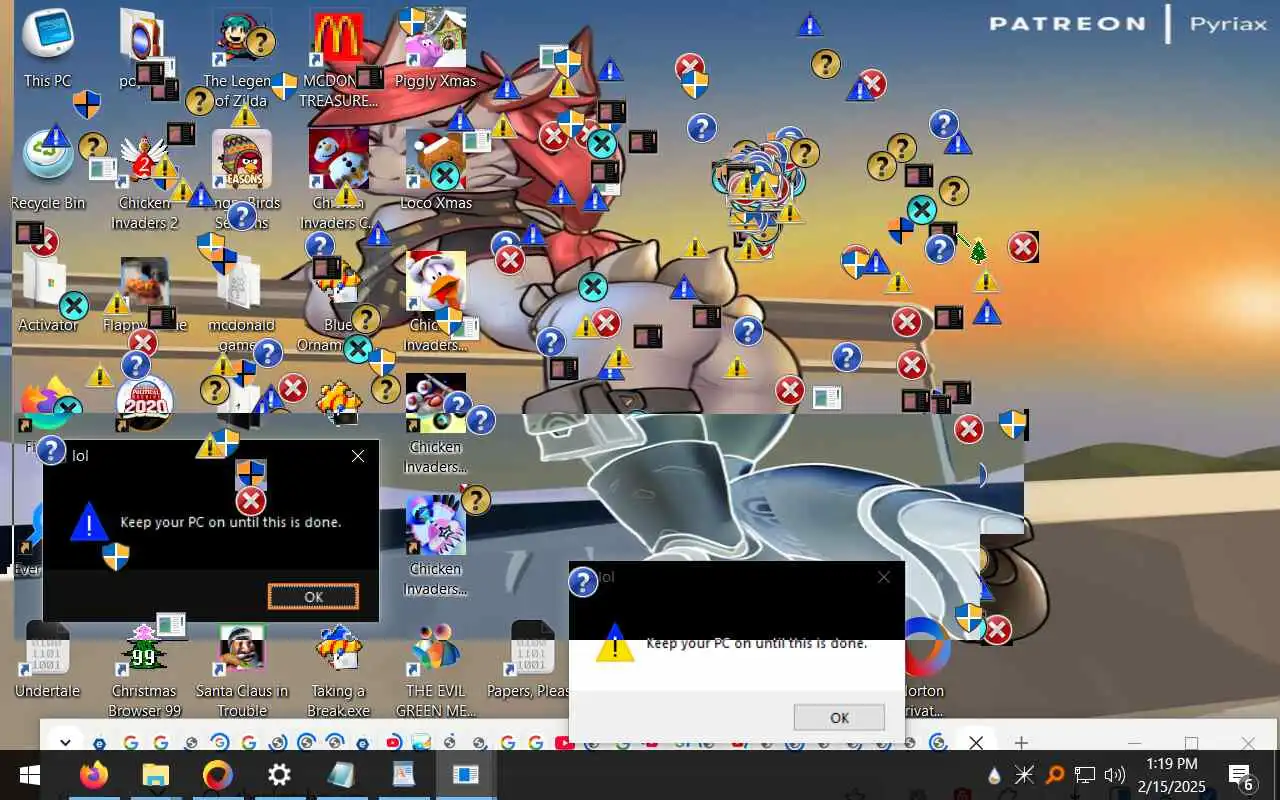Open the Recycle Bin on the desktop
Image resolution: width=1280 pixels, height=800 pixels.
(47, 170)
